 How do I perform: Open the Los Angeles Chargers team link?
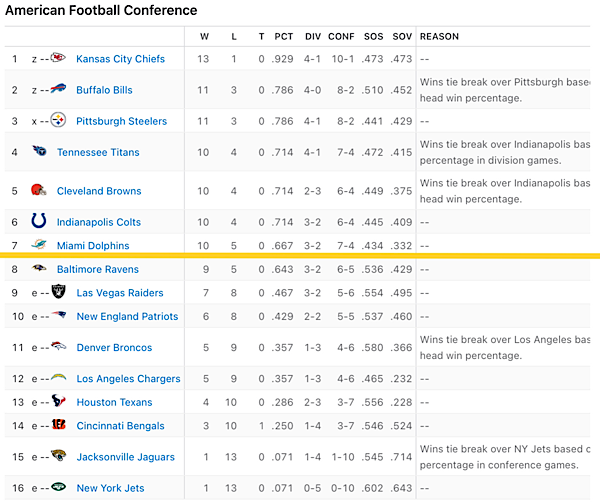pos(128,379)
